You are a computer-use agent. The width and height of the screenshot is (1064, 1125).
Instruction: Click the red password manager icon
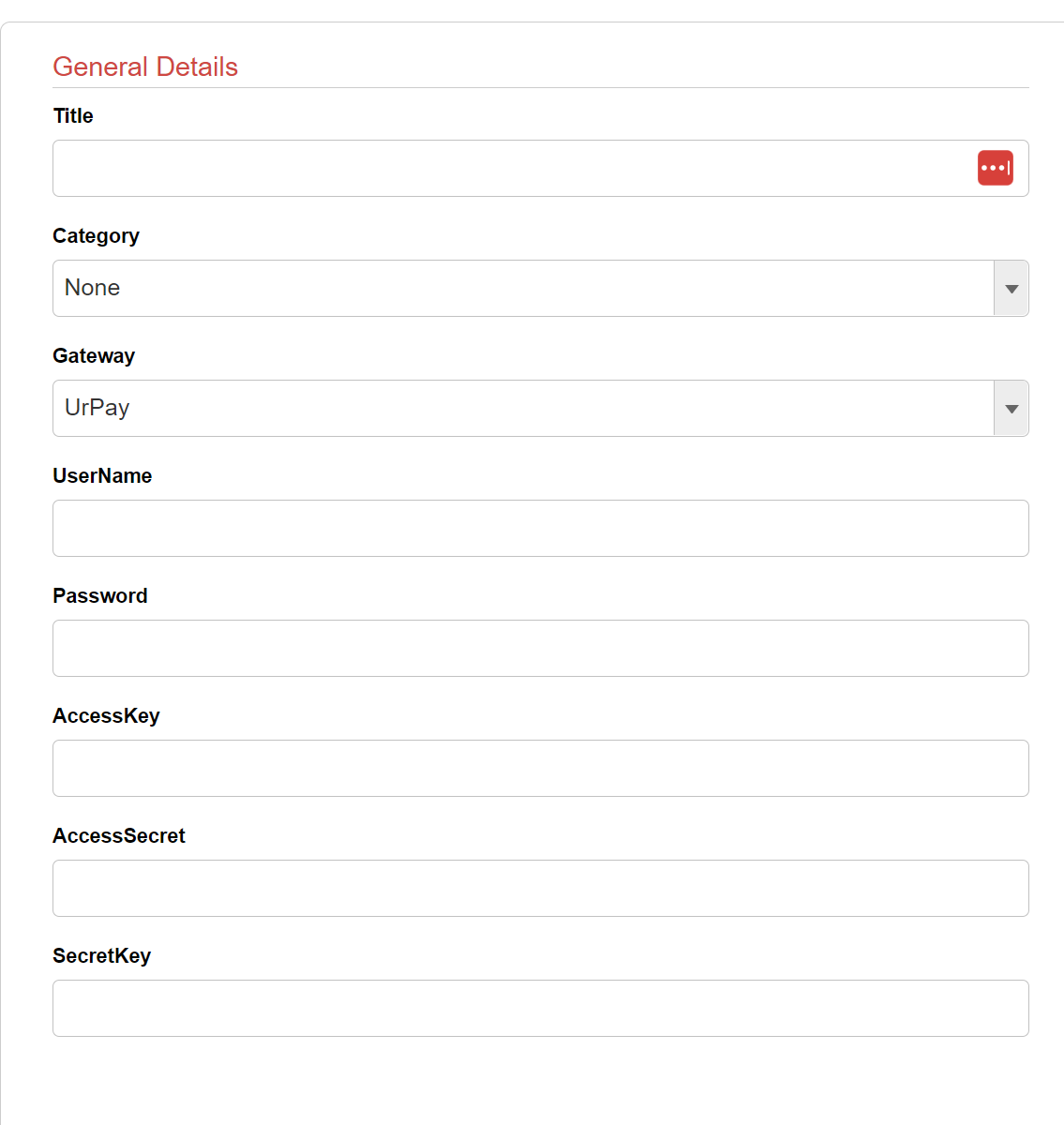tap(995, 168)
